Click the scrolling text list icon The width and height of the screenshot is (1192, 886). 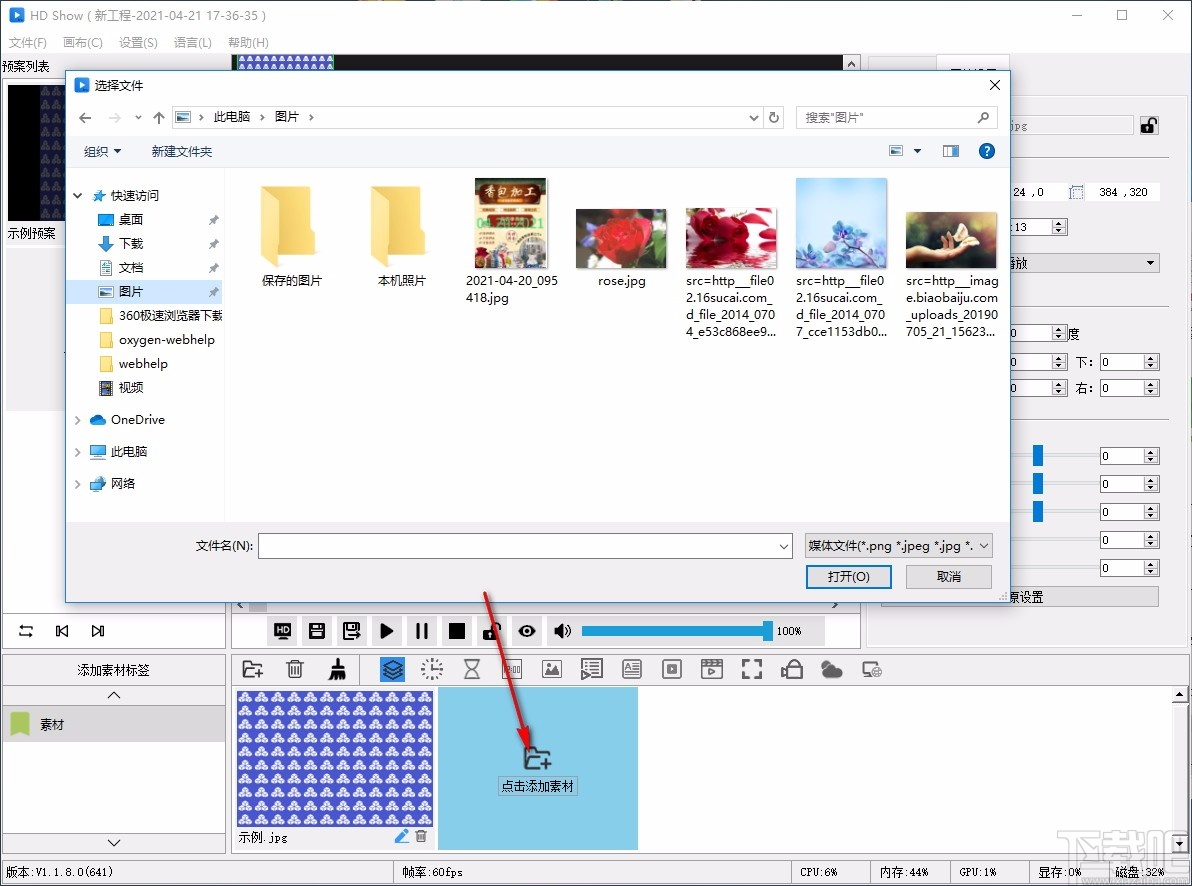(x=591, y=669)
